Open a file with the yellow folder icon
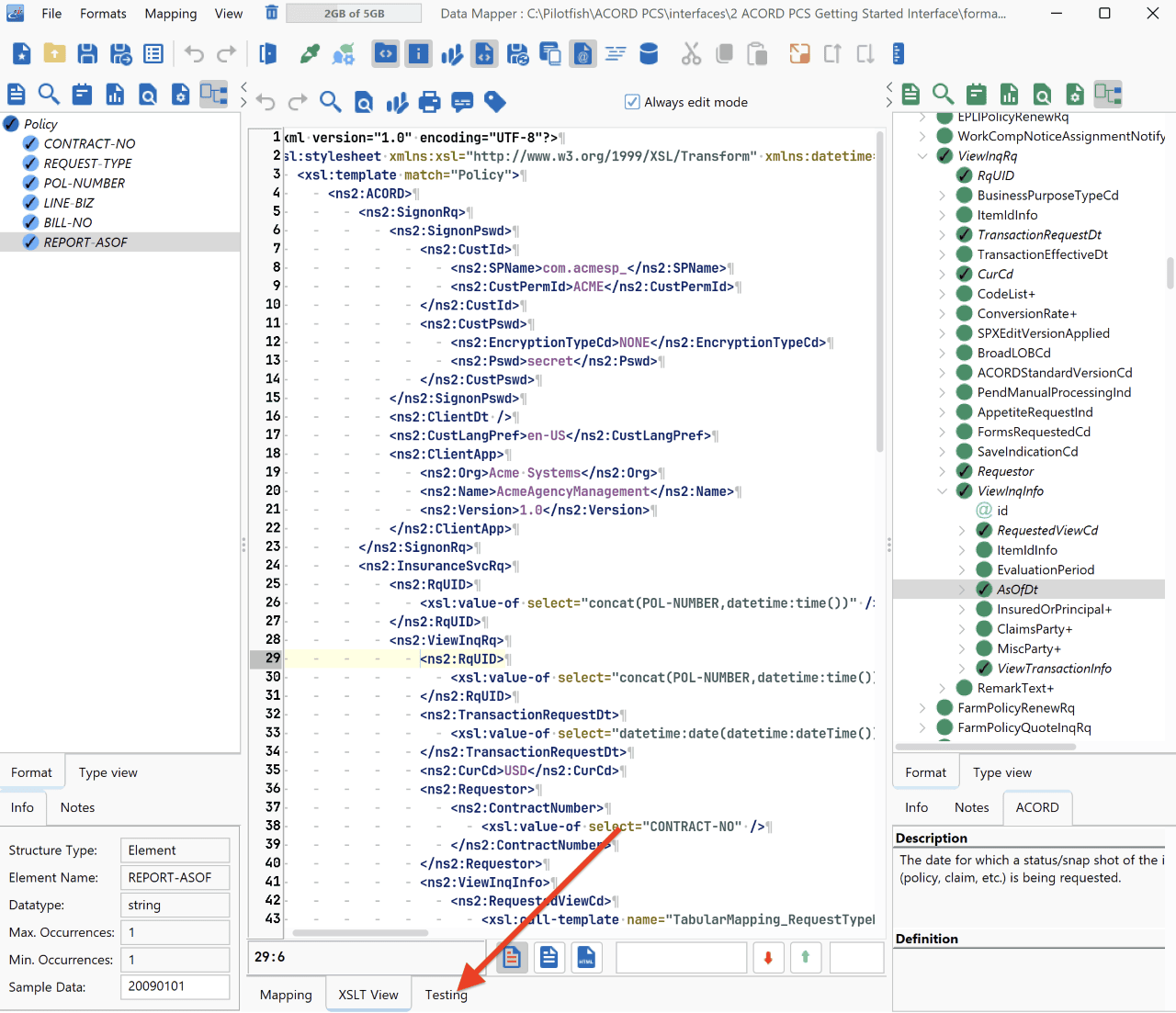The image size is (1176, 1013). pos(54,53)
